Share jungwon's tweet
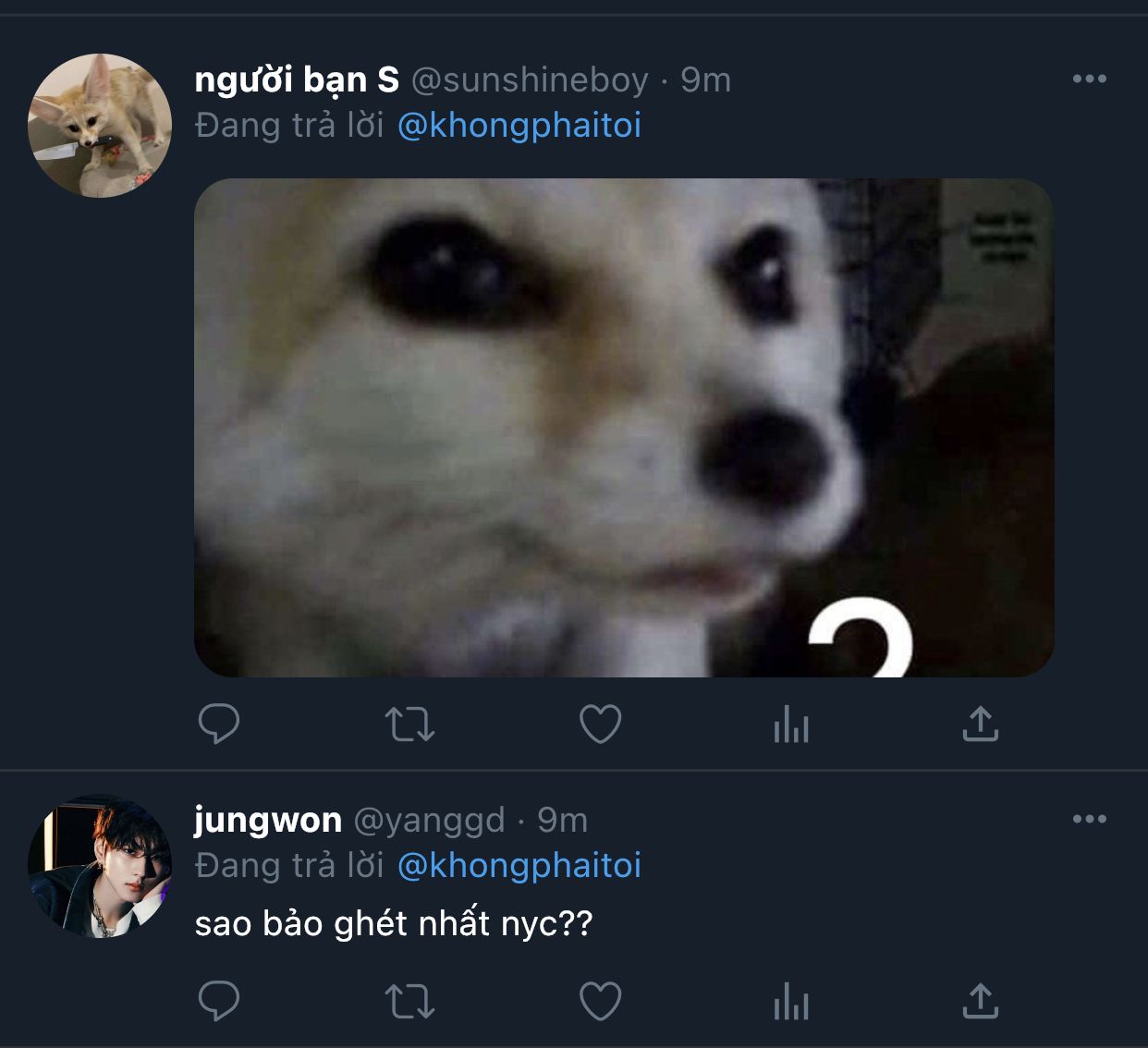Screen dimensions: 1148x1048 point(981,1001)
